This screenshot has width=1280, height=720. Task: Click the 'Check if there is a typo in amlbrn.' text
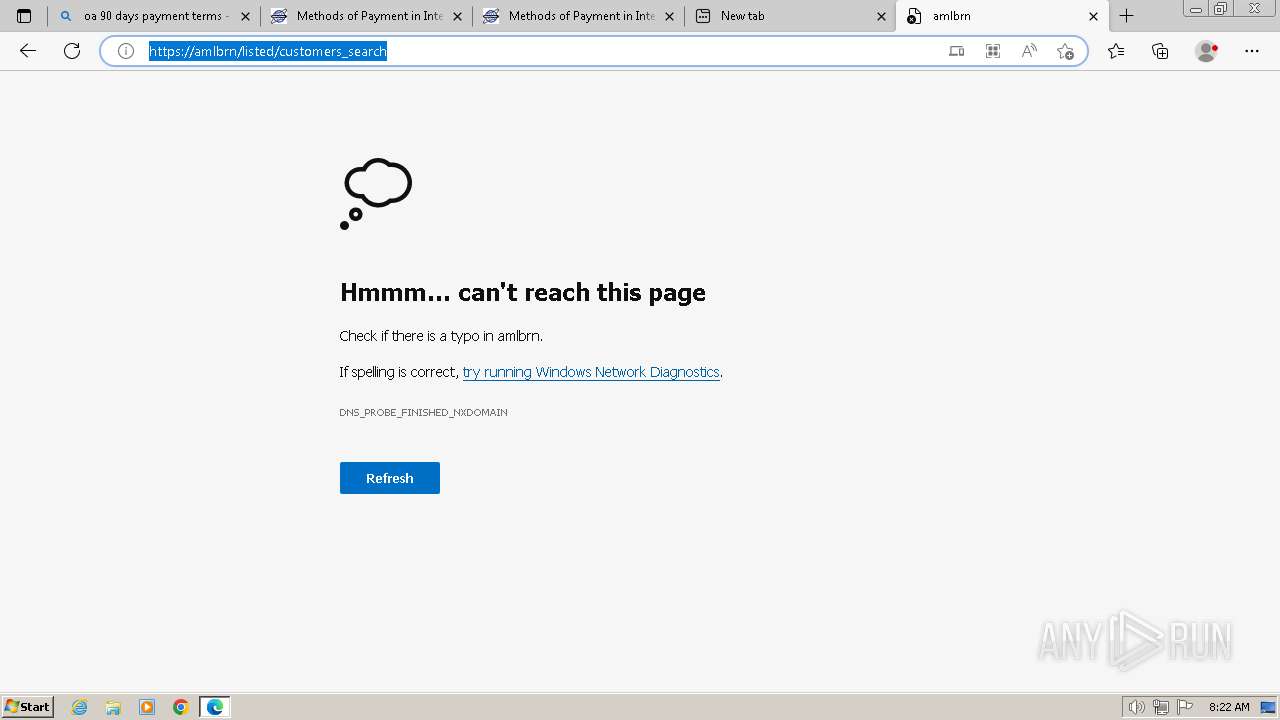(441, 336)
